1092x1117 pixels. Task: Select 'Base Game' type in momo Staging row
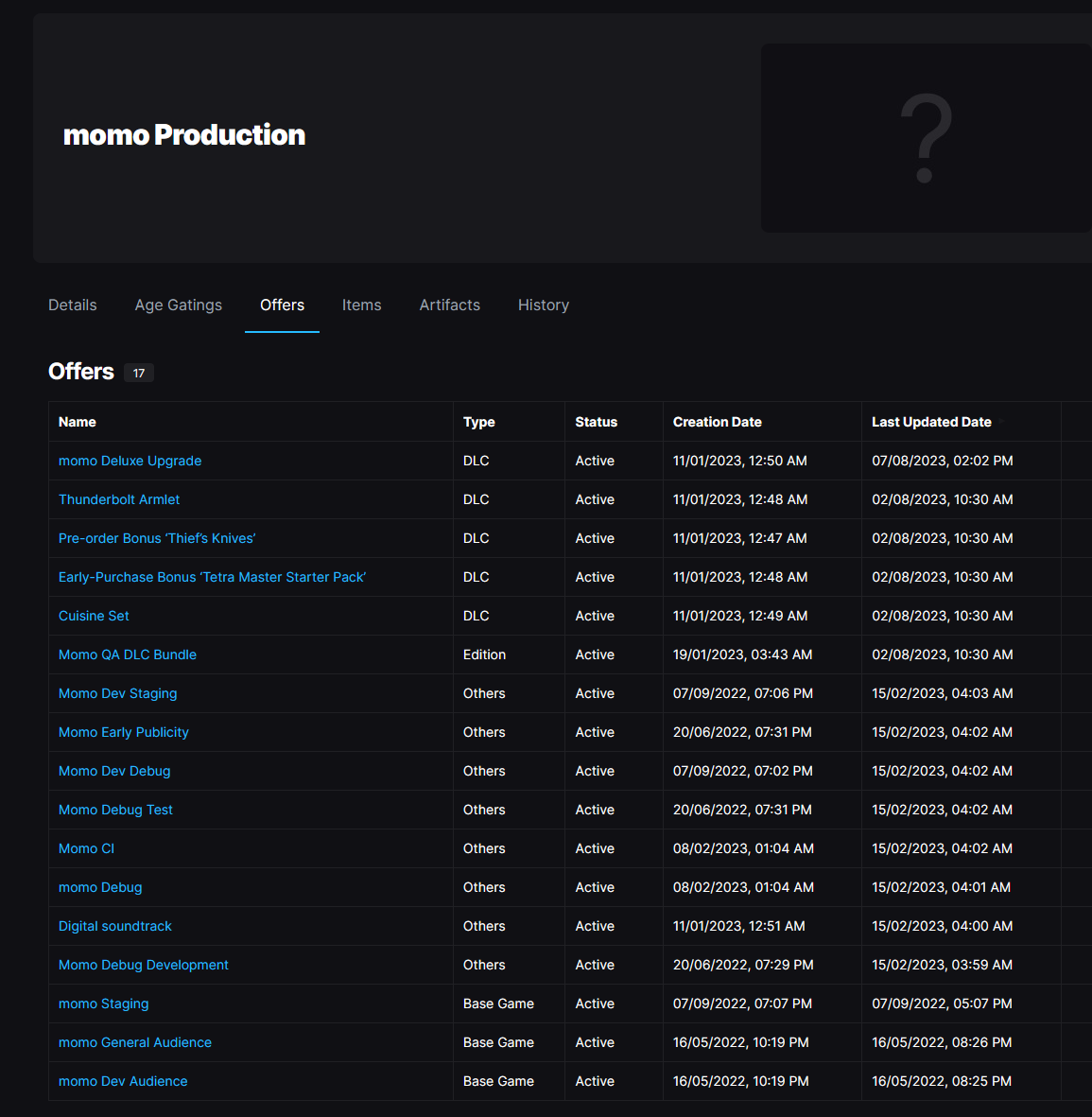coord(498,1004)
